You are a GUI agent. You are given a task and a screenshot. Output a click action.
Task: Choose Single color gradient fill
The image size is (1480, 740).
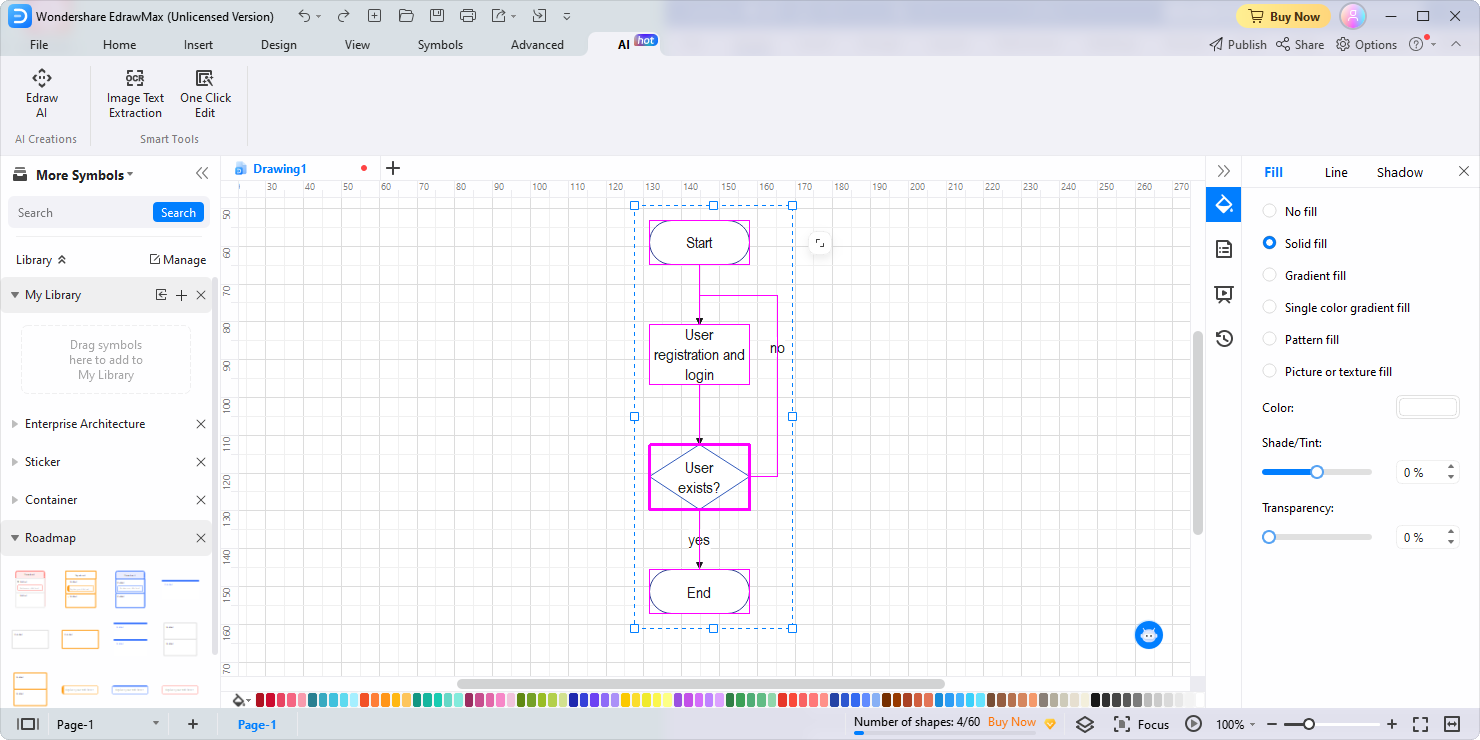pos(1336,307)
